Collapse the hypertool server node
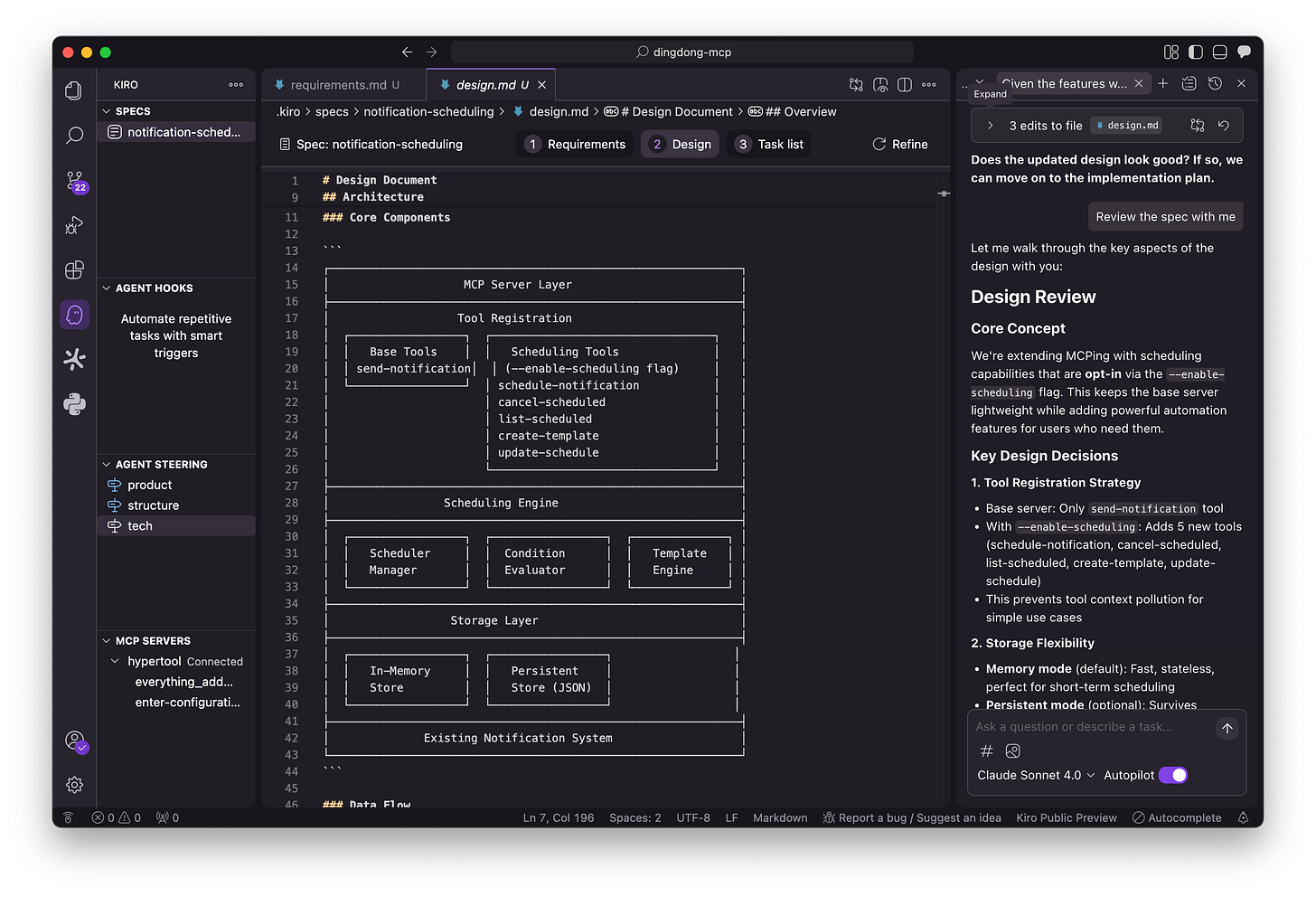The width and height of the screenshot is (1316, 897). pyautogui.click(x=116, y=661)
